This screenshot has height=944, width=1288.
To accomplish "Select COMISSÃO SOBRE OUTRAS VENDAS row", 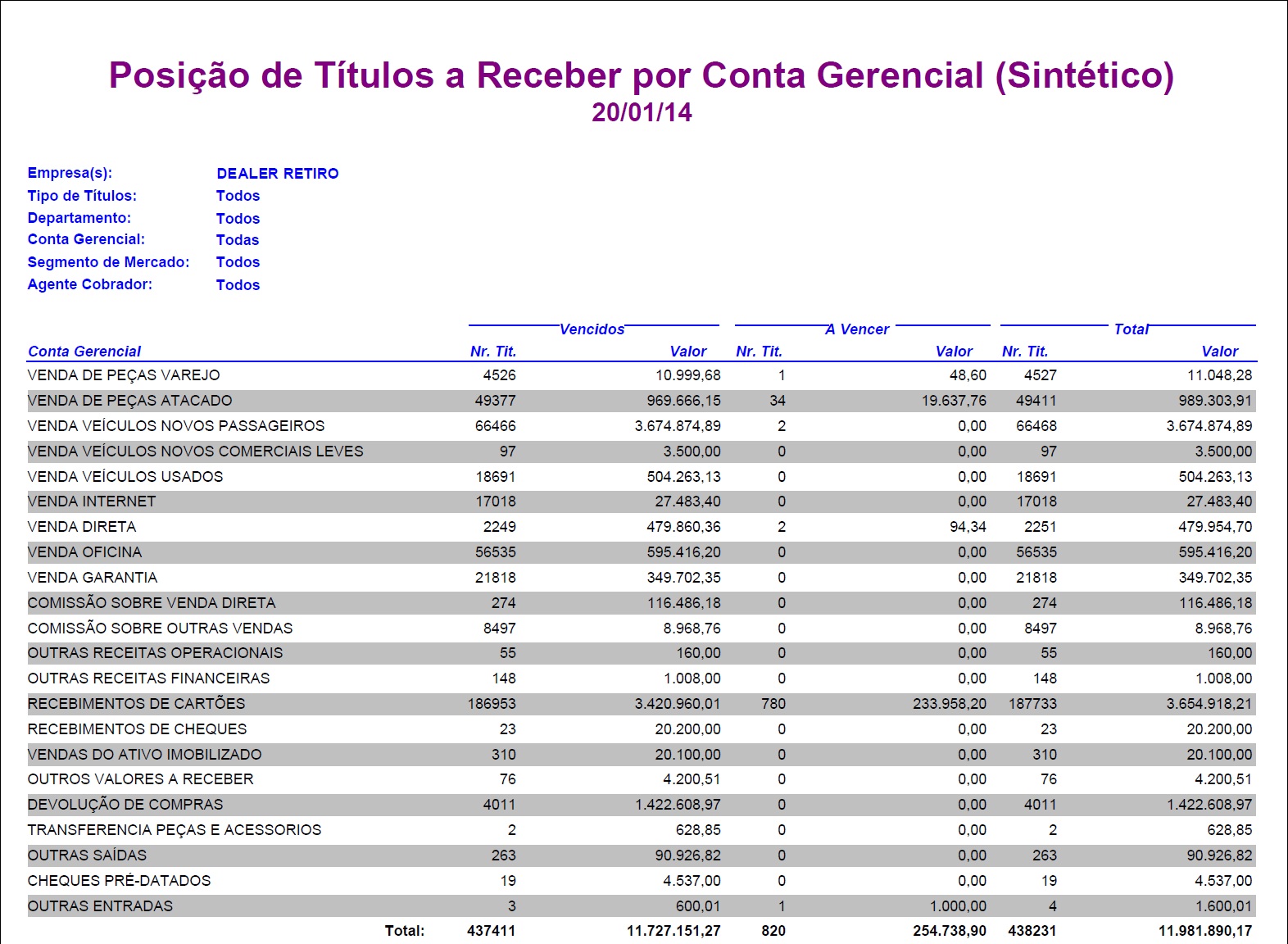I will (642, 629).
